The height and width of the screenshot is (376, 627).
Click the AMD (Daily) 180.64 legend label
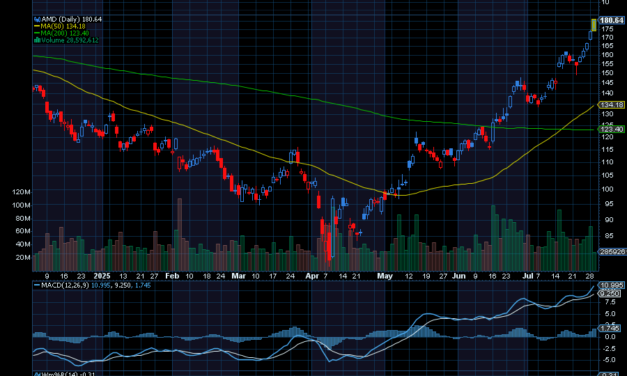71,19
